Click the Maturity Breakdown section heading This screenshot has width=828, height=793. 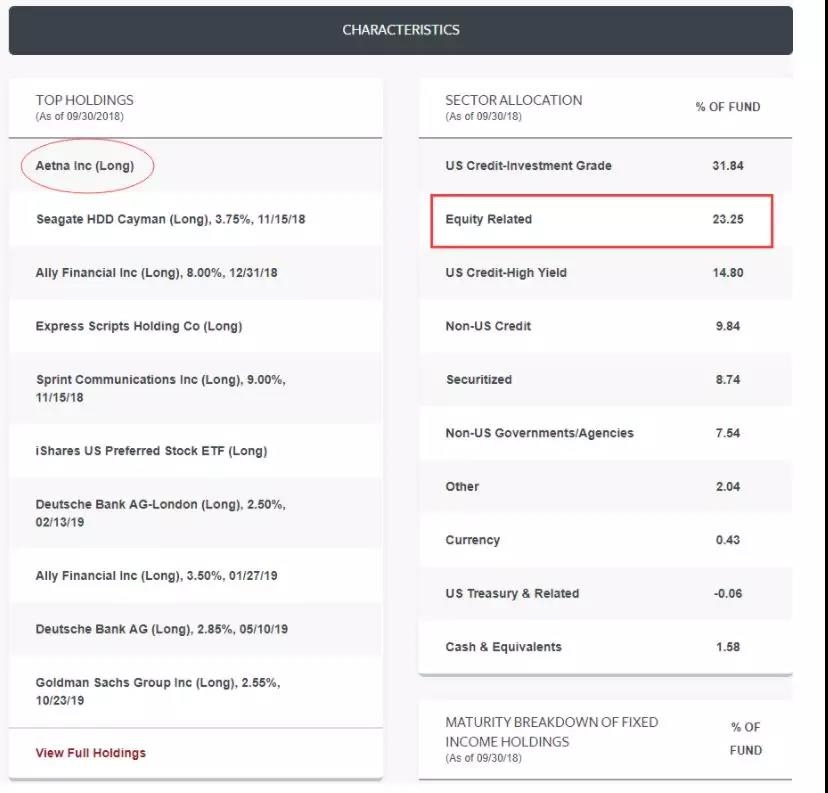point(552,732)
